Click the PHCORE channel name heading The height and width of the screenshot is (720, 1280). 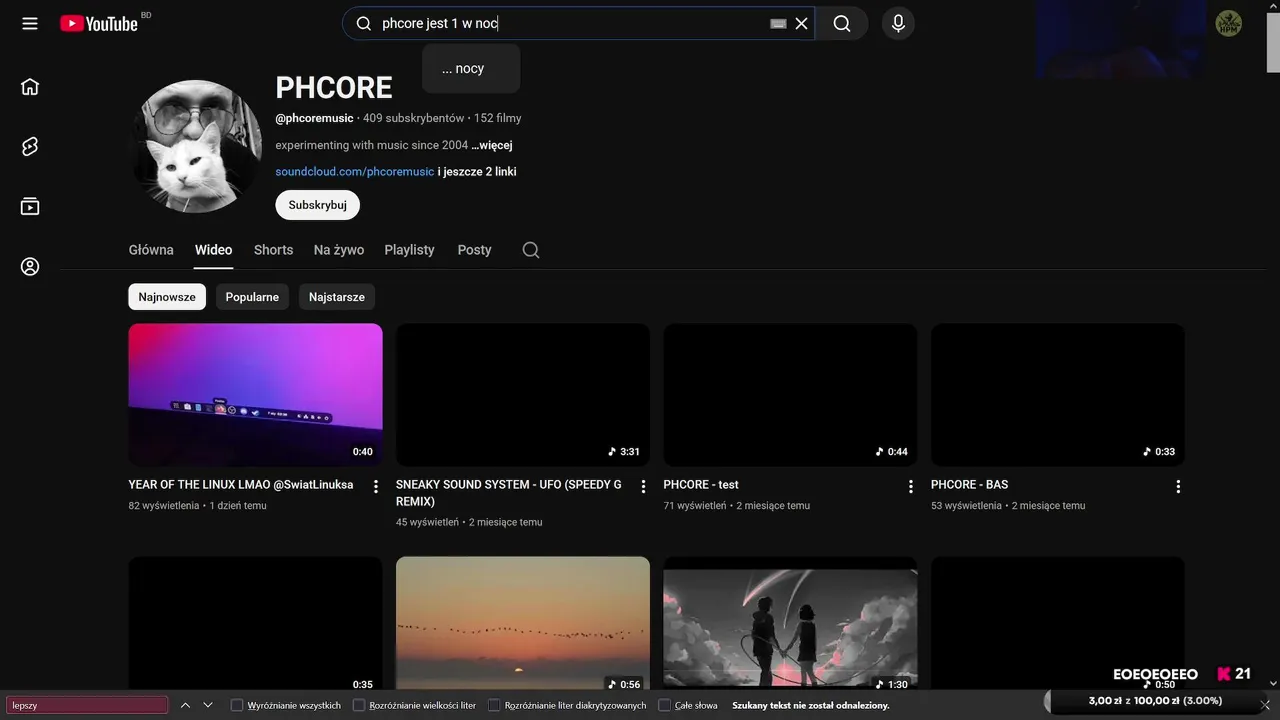(x=334, y=88)
